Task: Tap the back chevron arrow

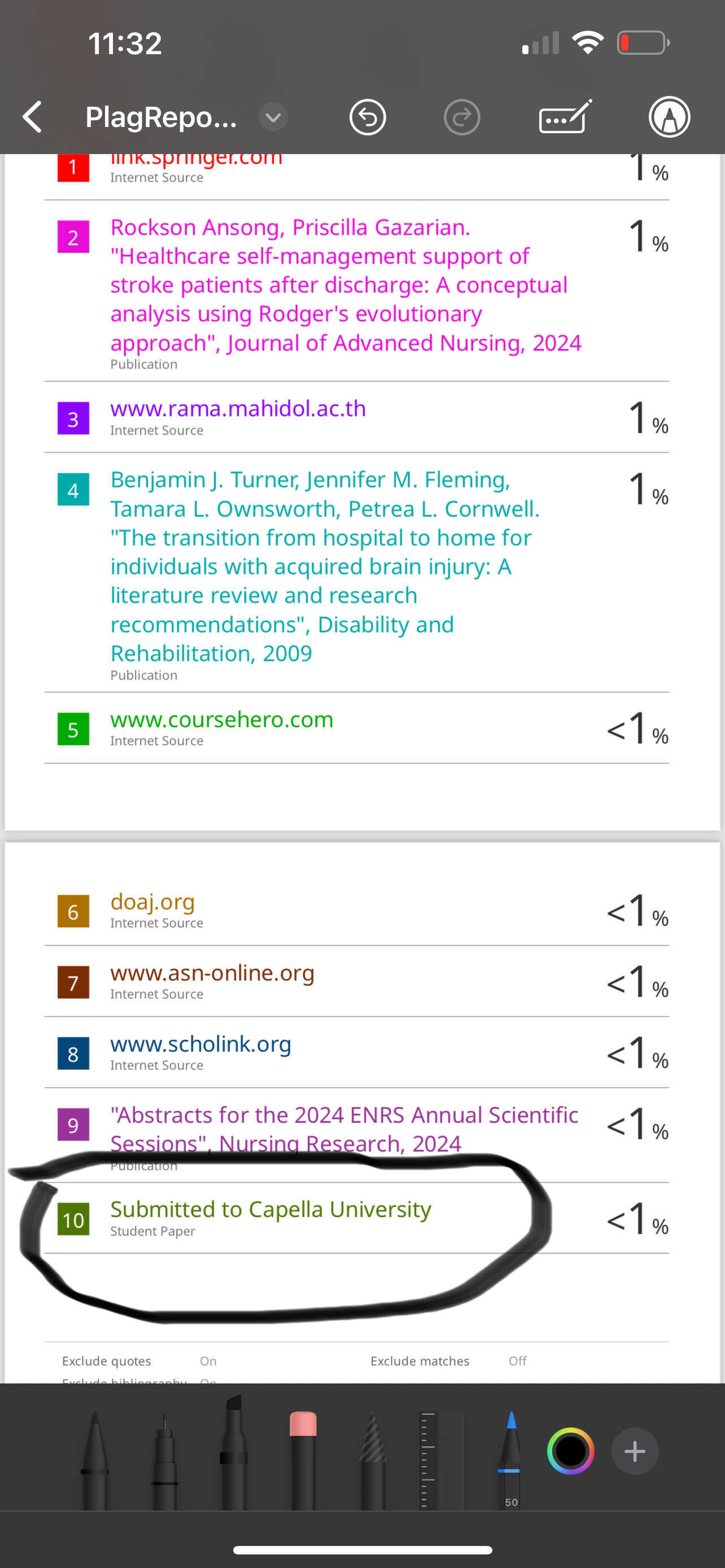Action: click(x=32, y=117)
